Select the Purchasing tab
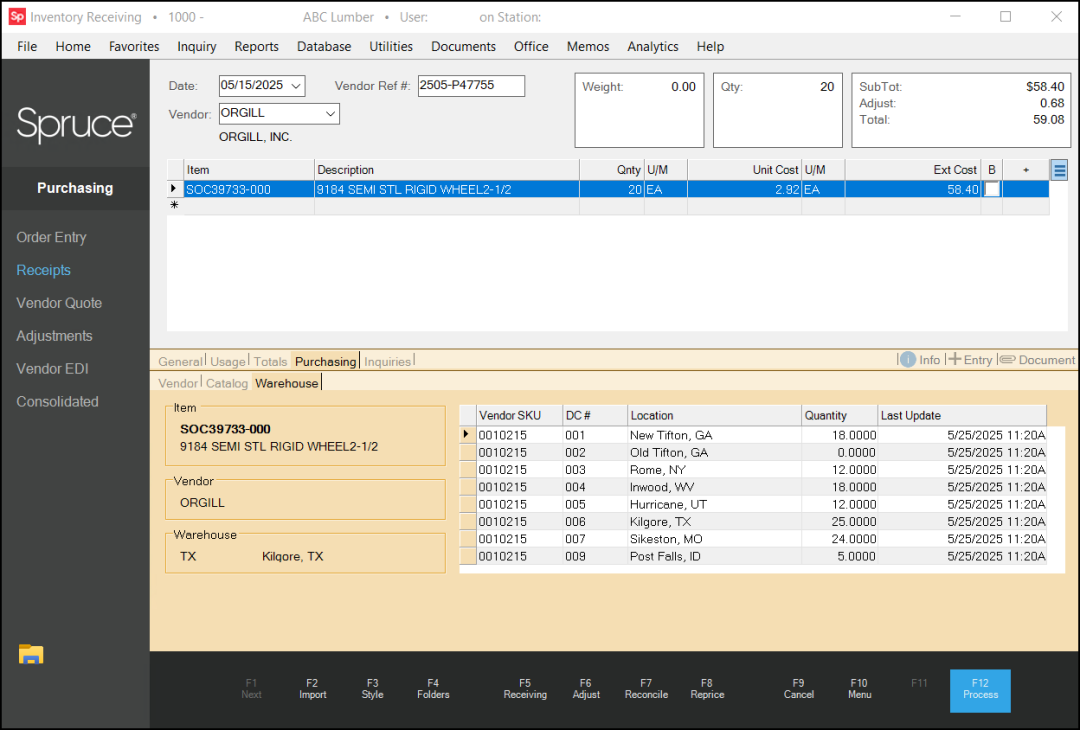The image size is (1080, 730). pyautogui.click(x=325, y=361)
